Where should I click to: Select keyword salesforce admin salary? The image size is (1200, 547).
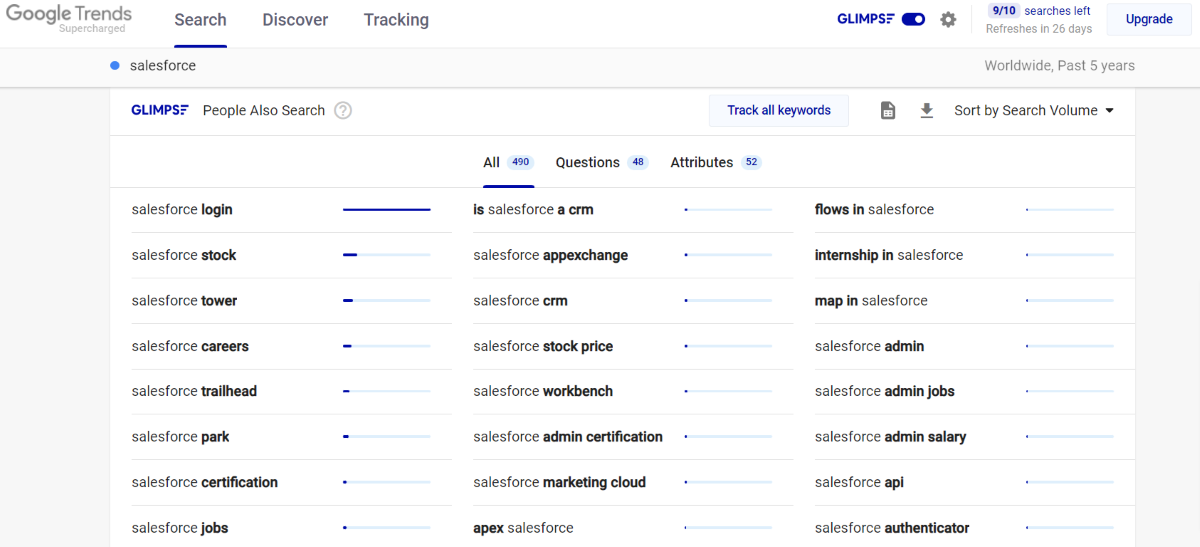[891, 437]
